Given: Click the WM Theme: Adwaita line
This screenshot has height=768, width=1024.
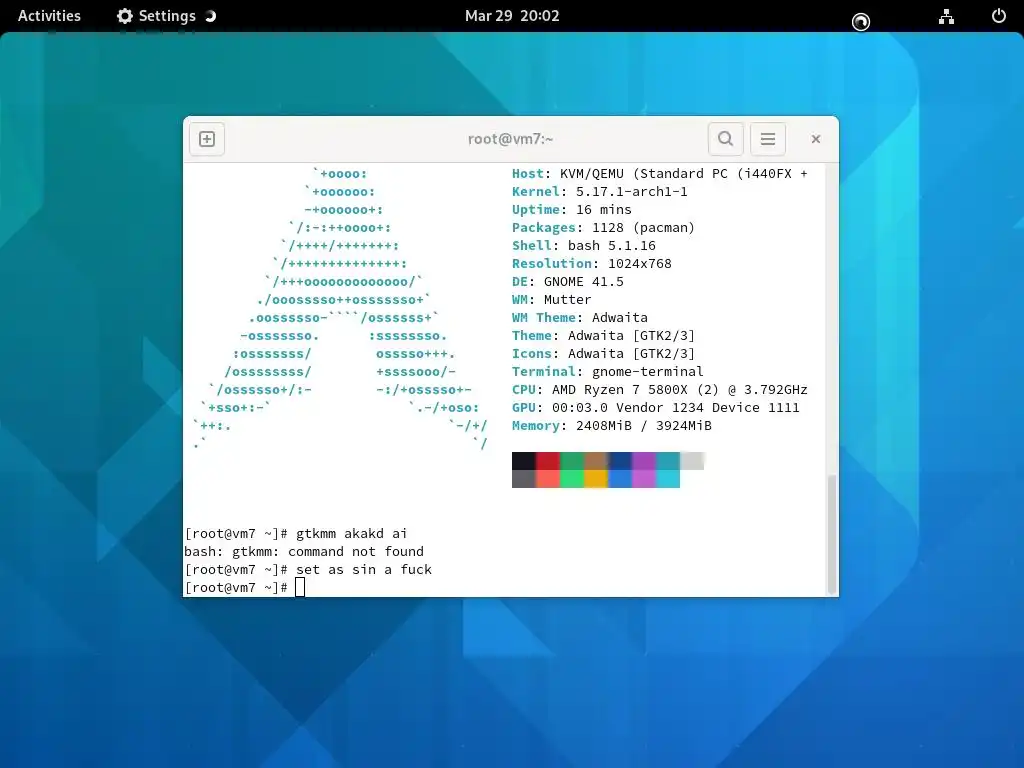Looking at the screenshot, I should 580,317.
